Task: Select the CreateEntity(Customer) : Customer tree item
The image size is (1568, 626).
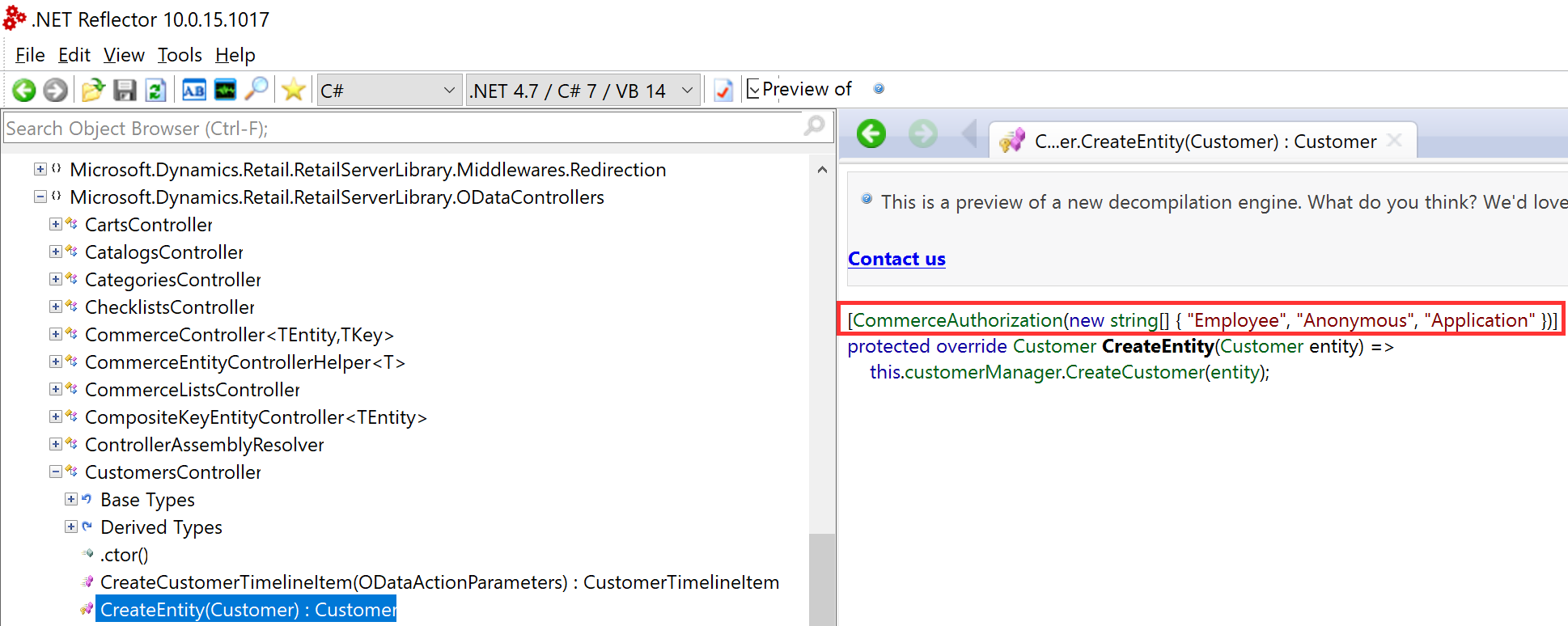Action: coord(247,610)
